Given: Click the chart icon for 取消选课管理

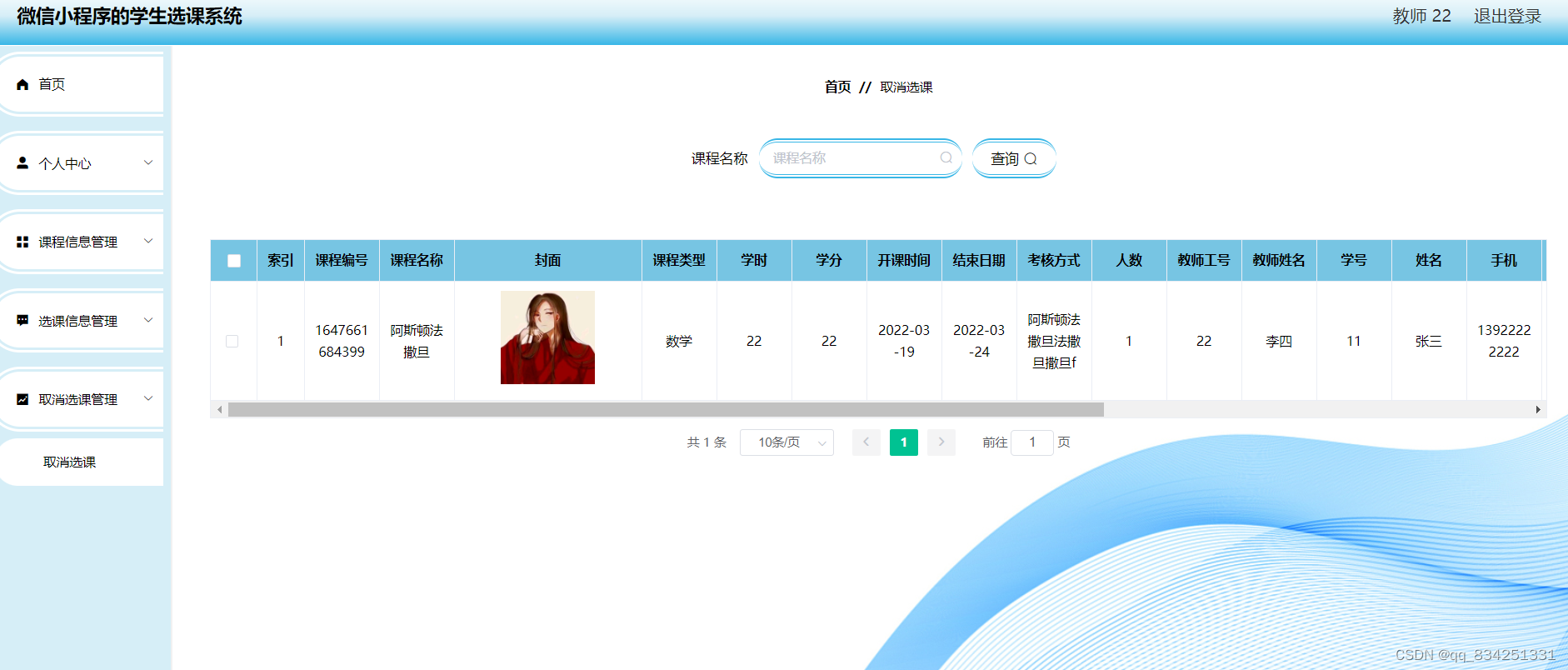Looking at the screenshot, I should 22,399.
